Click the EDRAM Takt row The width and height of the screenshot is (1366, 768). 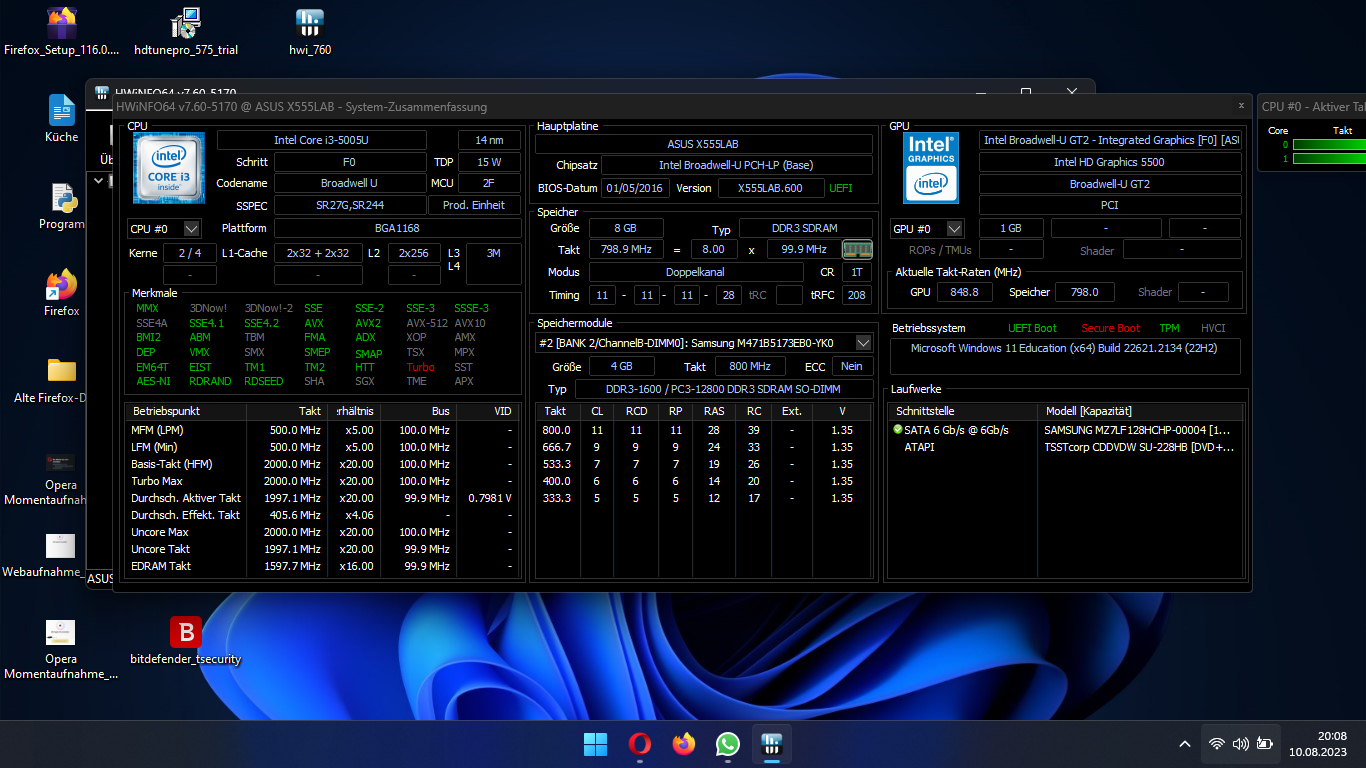[x=322, y=566]
